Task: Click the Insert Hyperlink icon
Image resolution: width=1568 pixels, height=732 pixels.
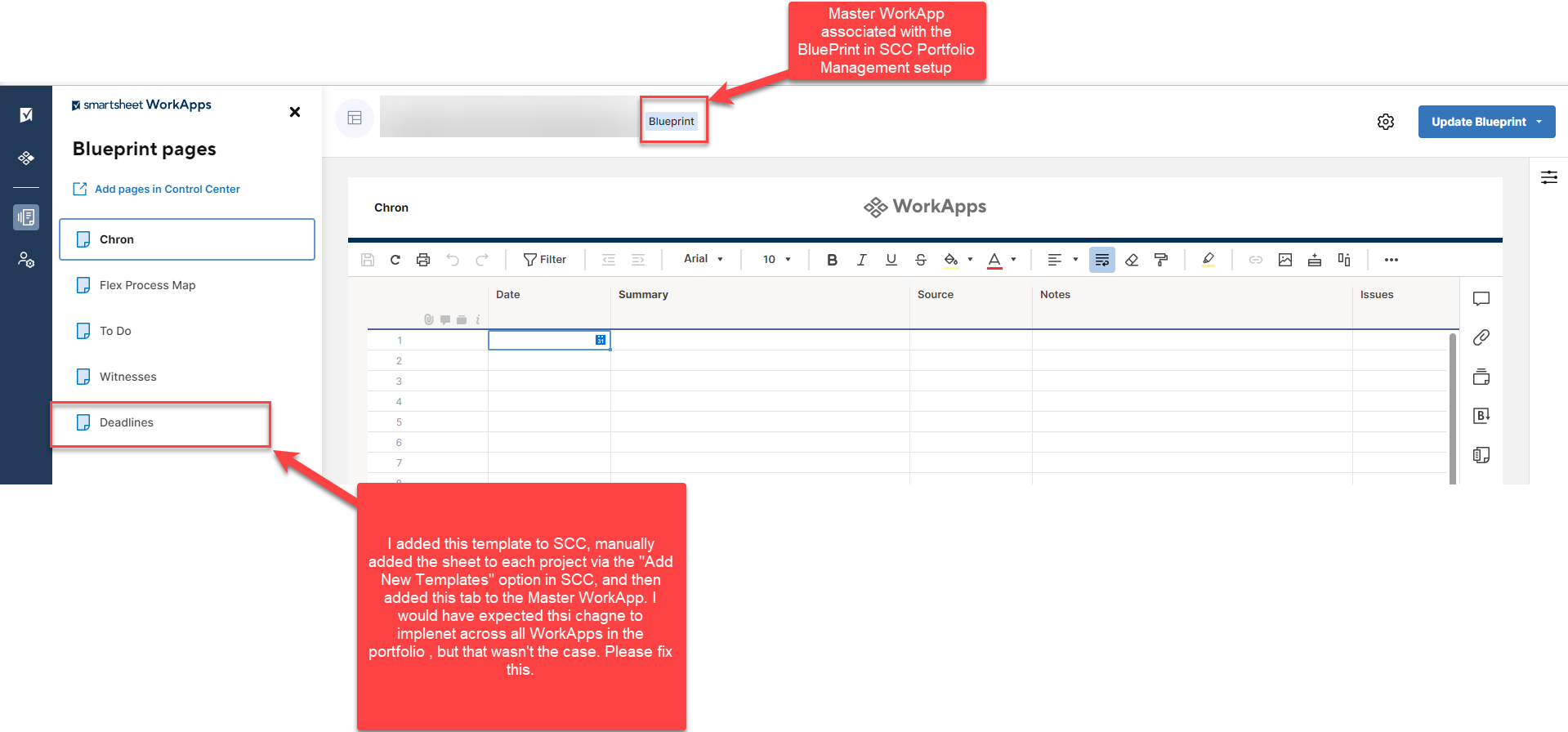Action: click(1256, 260)
